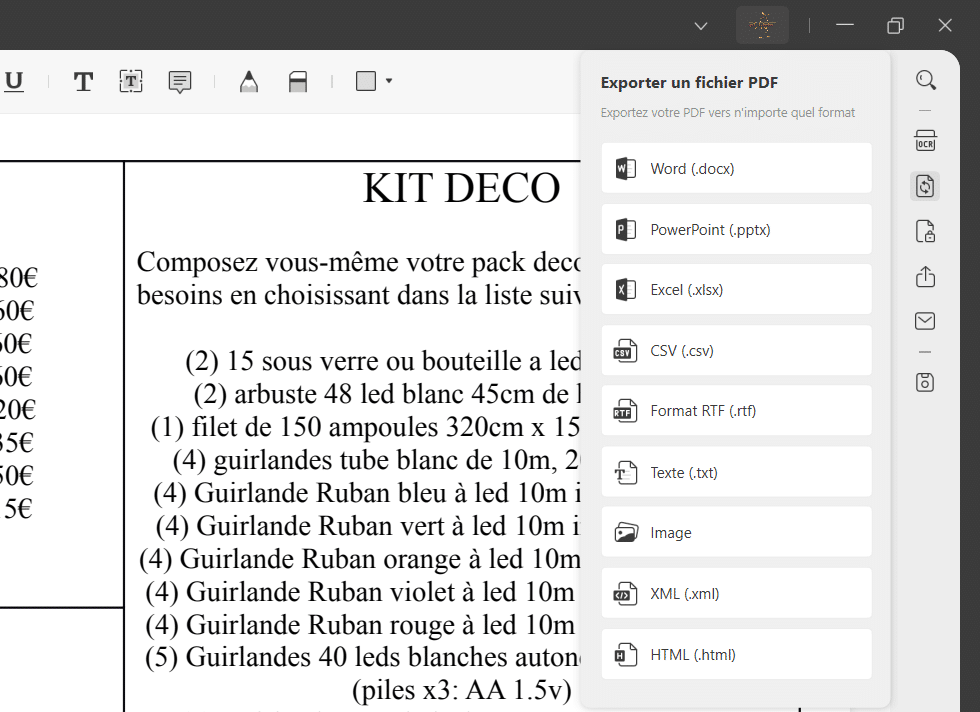Choose Format RTF (.rtf) export
Viewport: 980px width, 712px height.
(x=736, y=411)
